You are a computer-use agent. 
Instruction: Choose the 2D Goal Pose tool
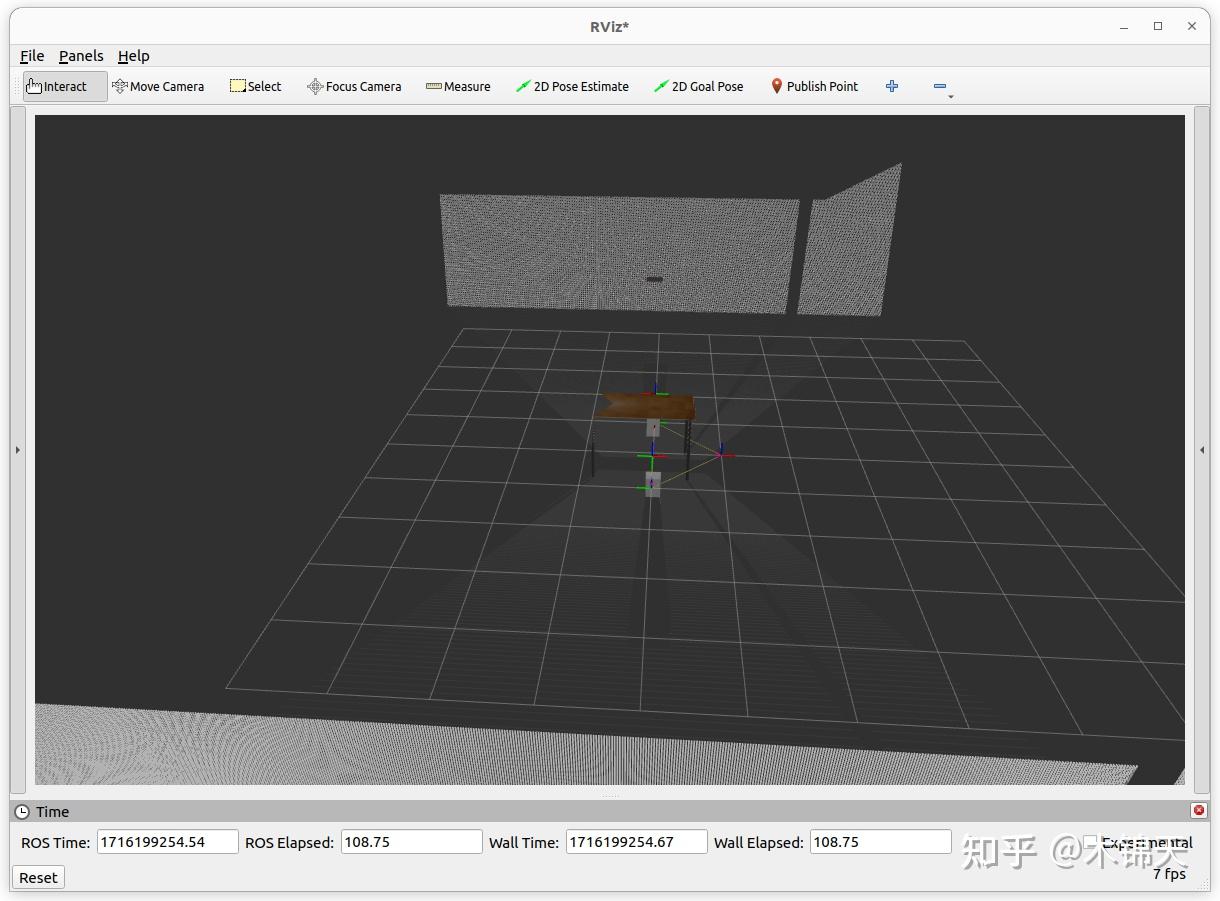pos(698,87)
